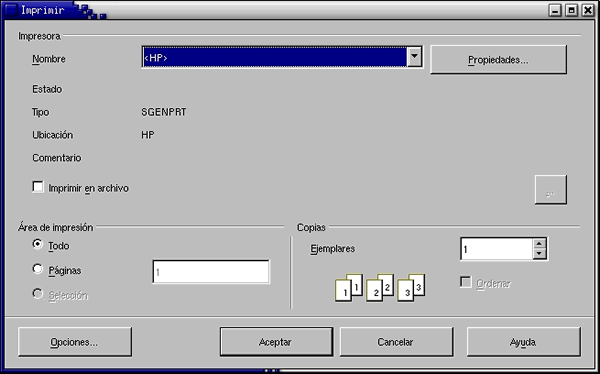Click the second collated pages icon labeled 2
Screen dimensions: 600x374
point(380,287)
